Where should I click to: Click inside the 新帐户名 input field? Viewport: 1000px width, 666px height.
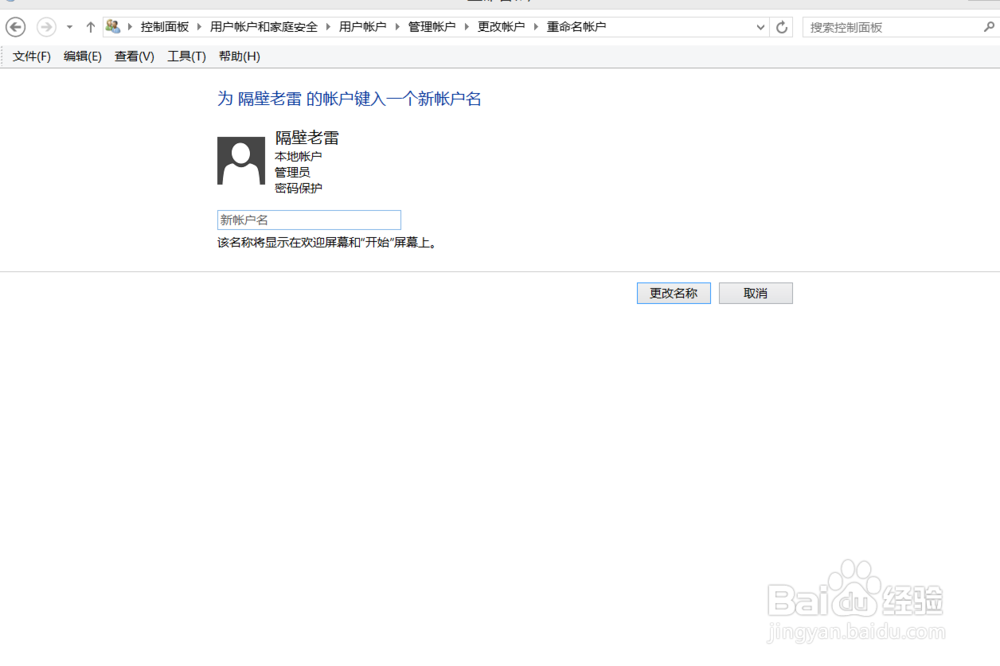pyautogui.click(x=308, y=219)
